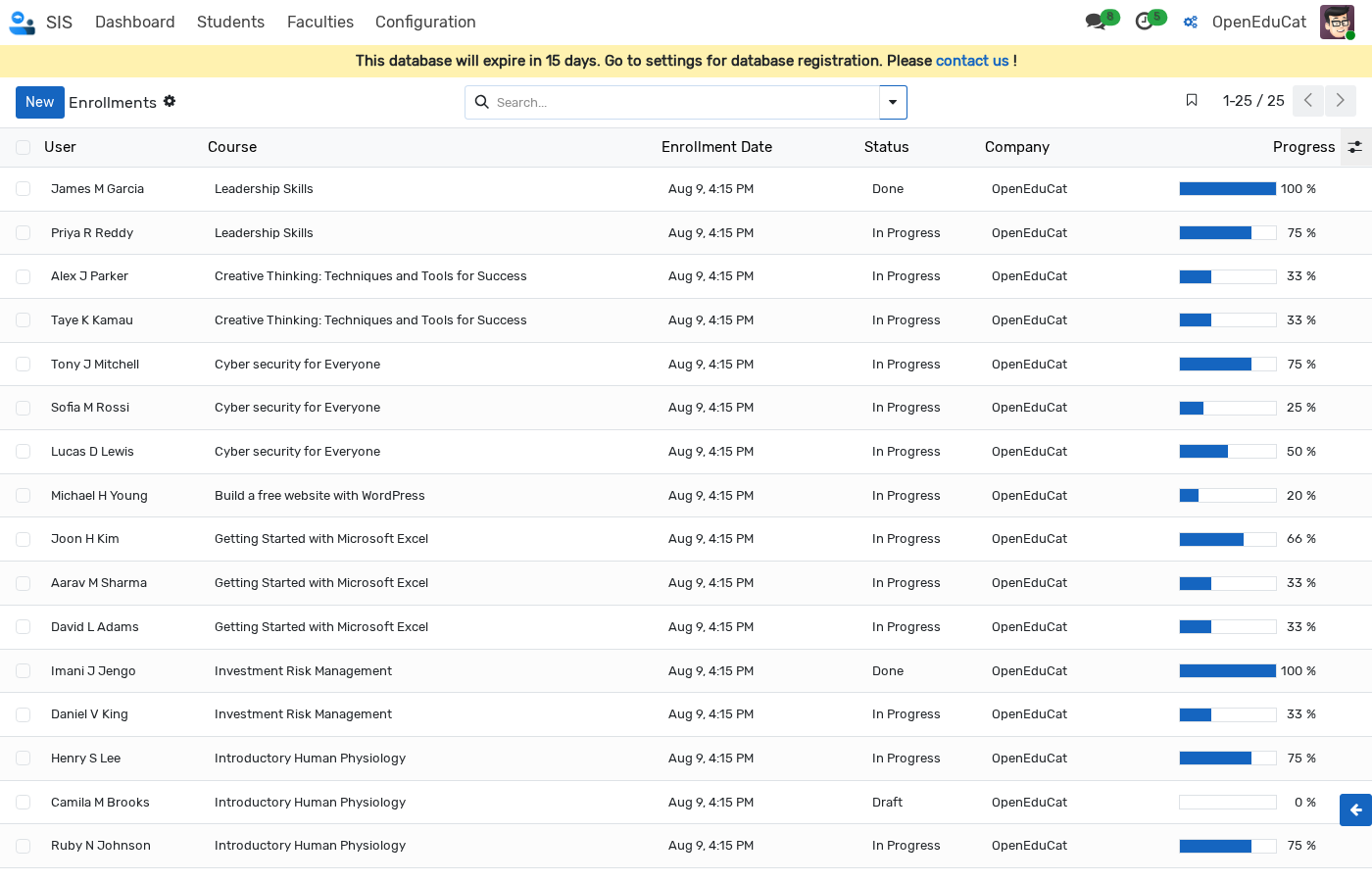Click Michael H Young's 20% progress bar
Screen dimensions: 1372x882
(x=1228, y=496)
